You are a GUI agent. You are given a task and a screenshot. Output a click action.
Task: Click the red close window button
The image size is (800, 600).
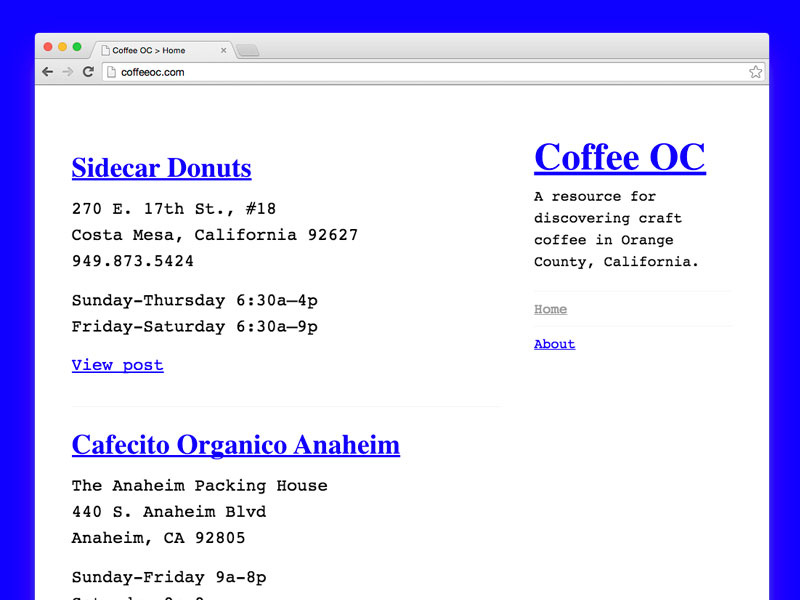click(x=48, y=47)
